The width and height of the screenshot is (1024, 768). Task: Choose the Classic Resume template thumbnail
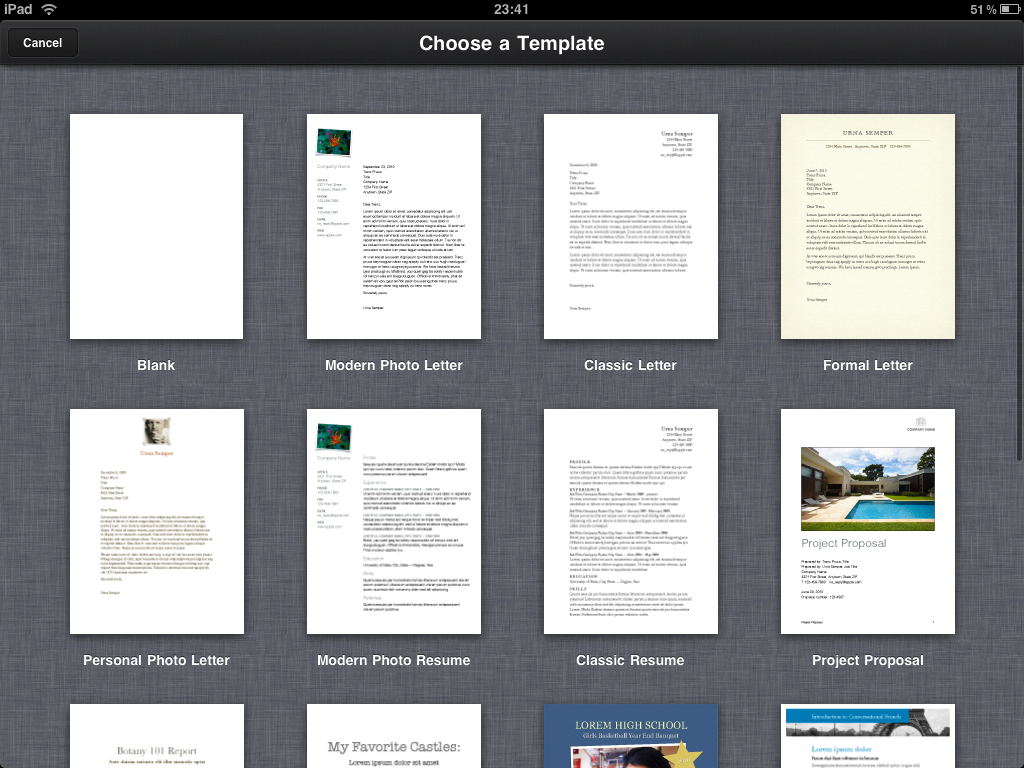630,521
